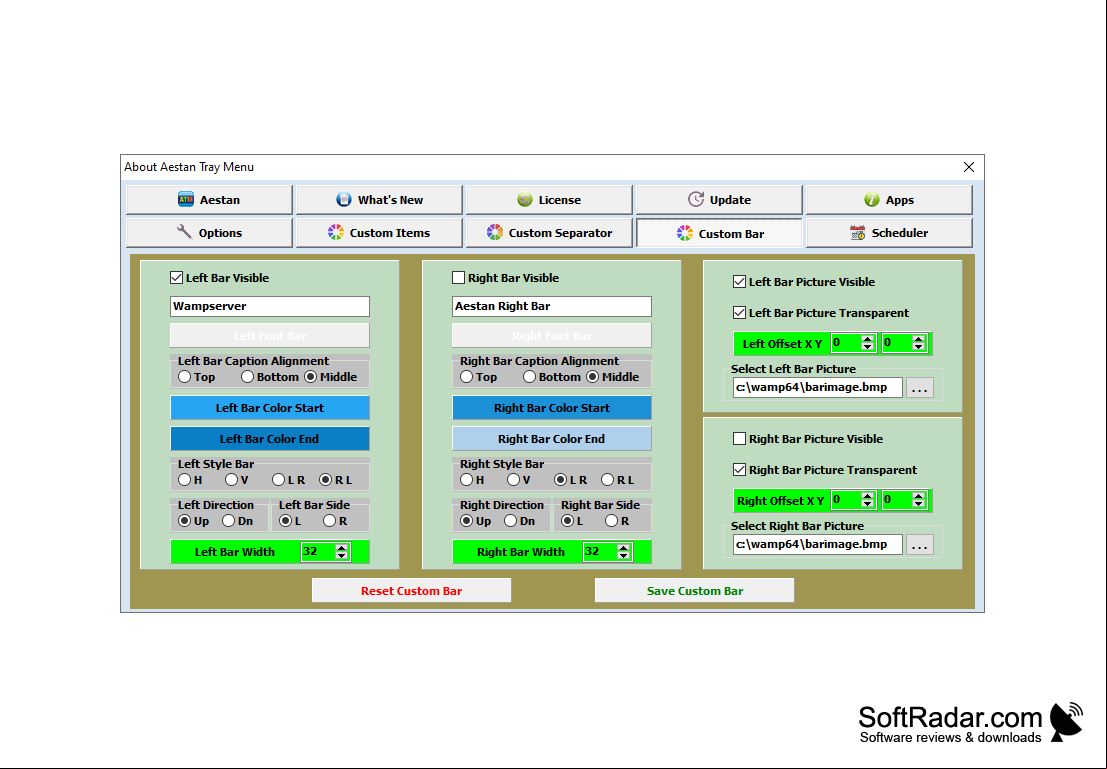Click the License tab icon
Viewport: 1107px width, 769px height.
(x=525, y=200)
